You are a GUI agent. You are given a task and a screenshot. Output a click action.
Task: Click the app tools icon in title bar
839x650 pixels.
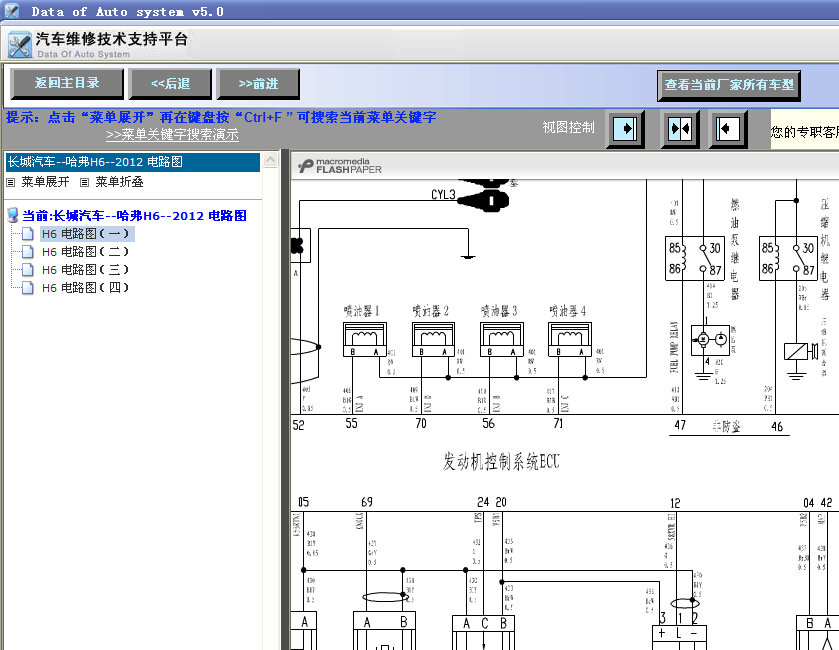tap(11, 11)
